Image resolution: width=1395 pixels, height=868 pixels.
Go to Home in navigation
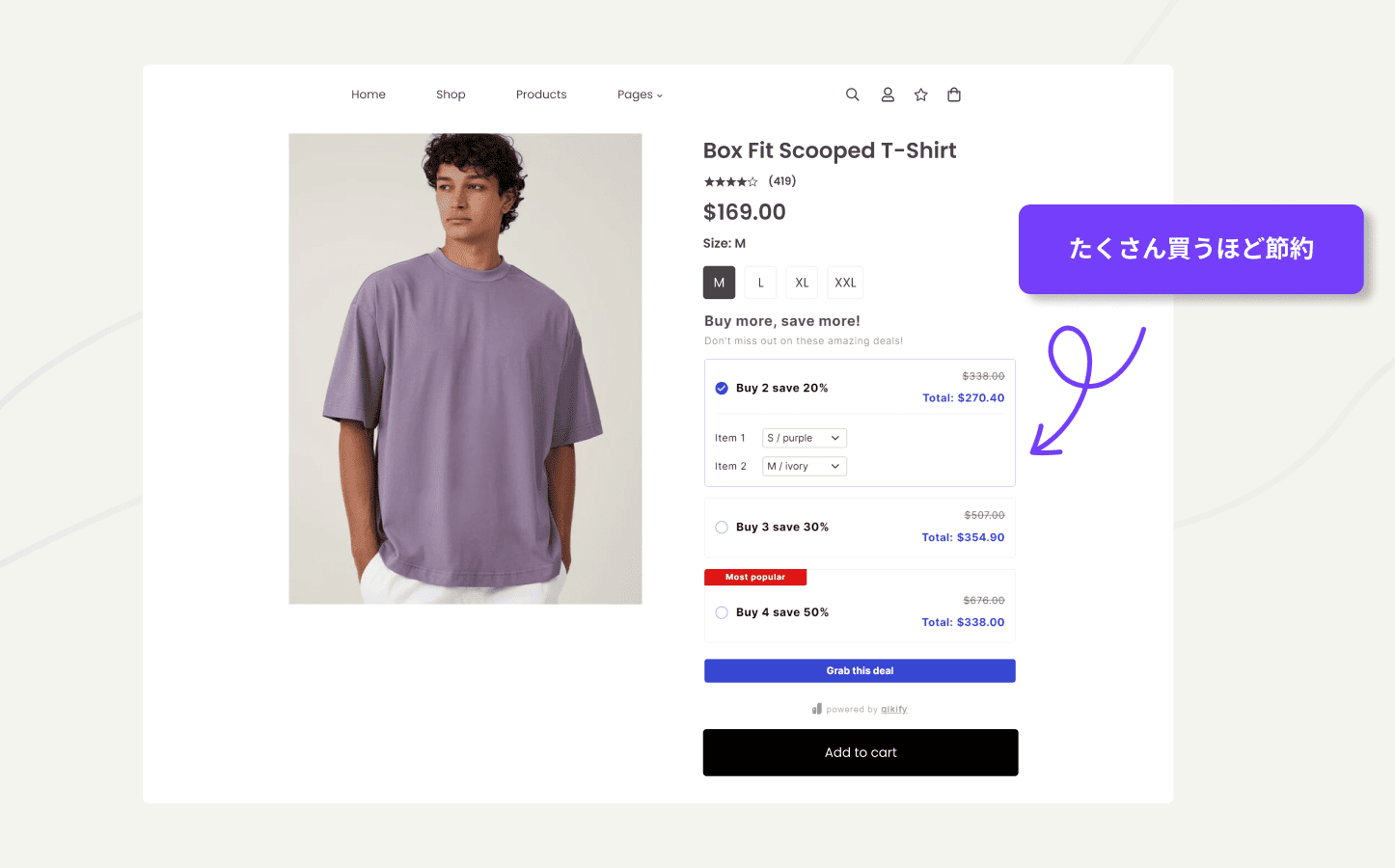pos(369,95)
